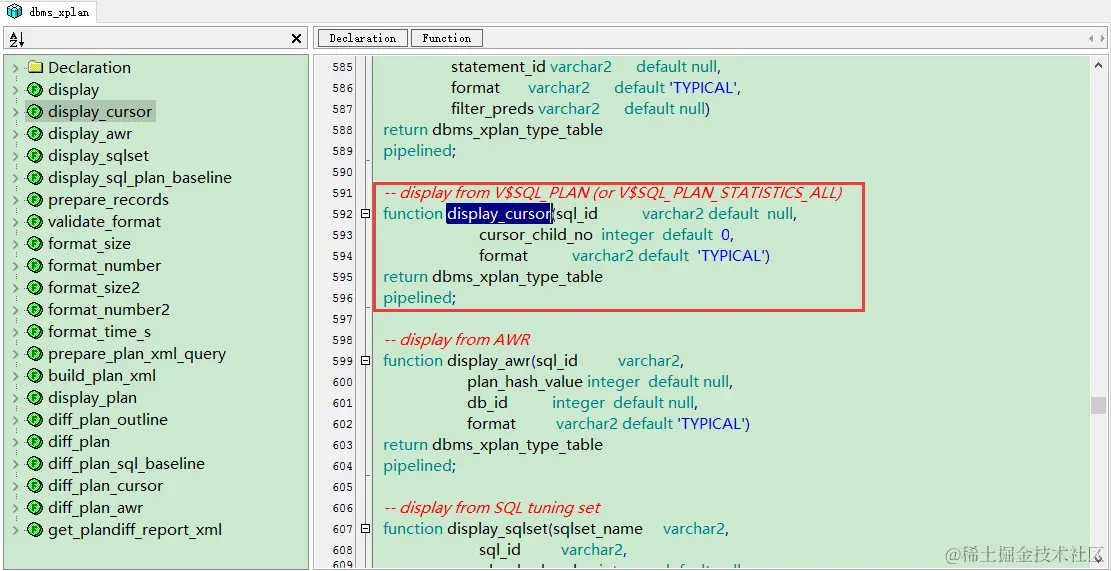Click the get_plandiff_report_xml function icon
1111x571 pixels.
point(35,529)
